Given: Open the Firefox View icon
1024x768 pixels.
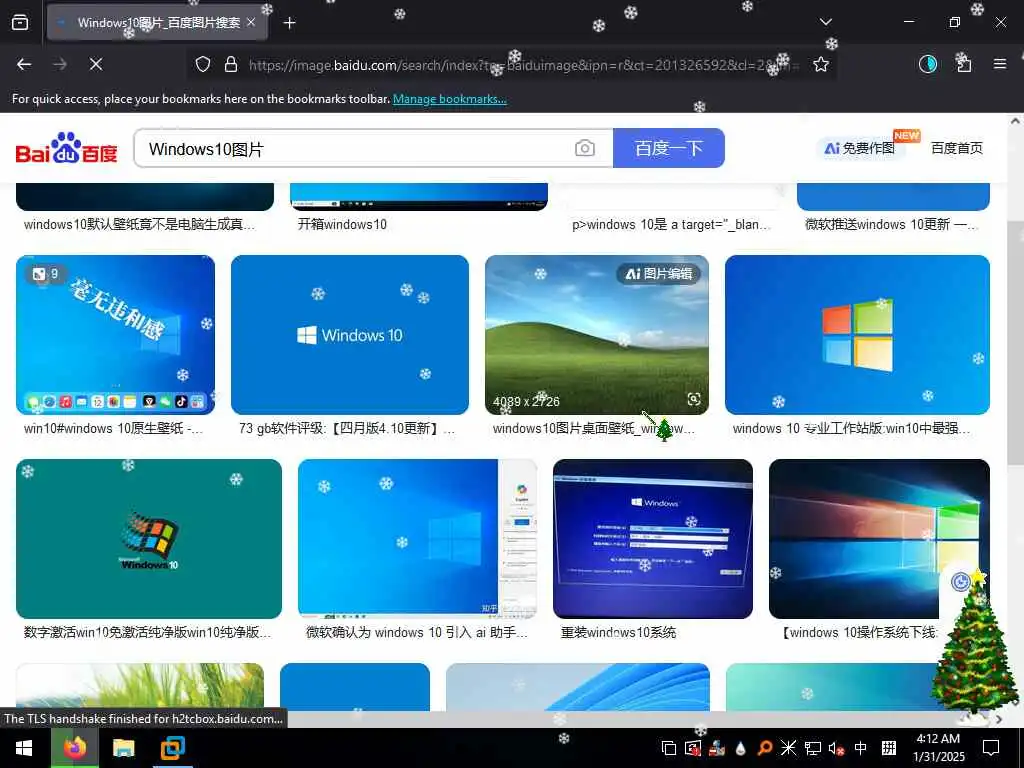Looking at the screenshot, I should (x=20, y=23).
